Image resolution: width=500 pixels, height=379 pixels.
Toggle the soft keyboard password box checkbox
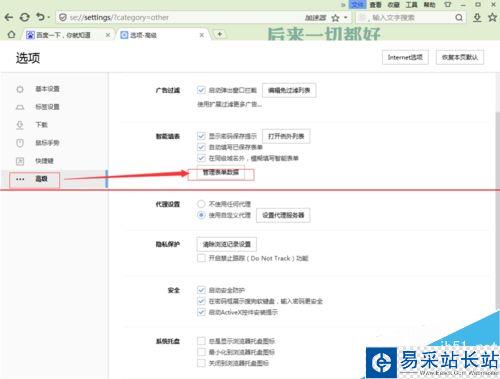(x=201, y=301)
